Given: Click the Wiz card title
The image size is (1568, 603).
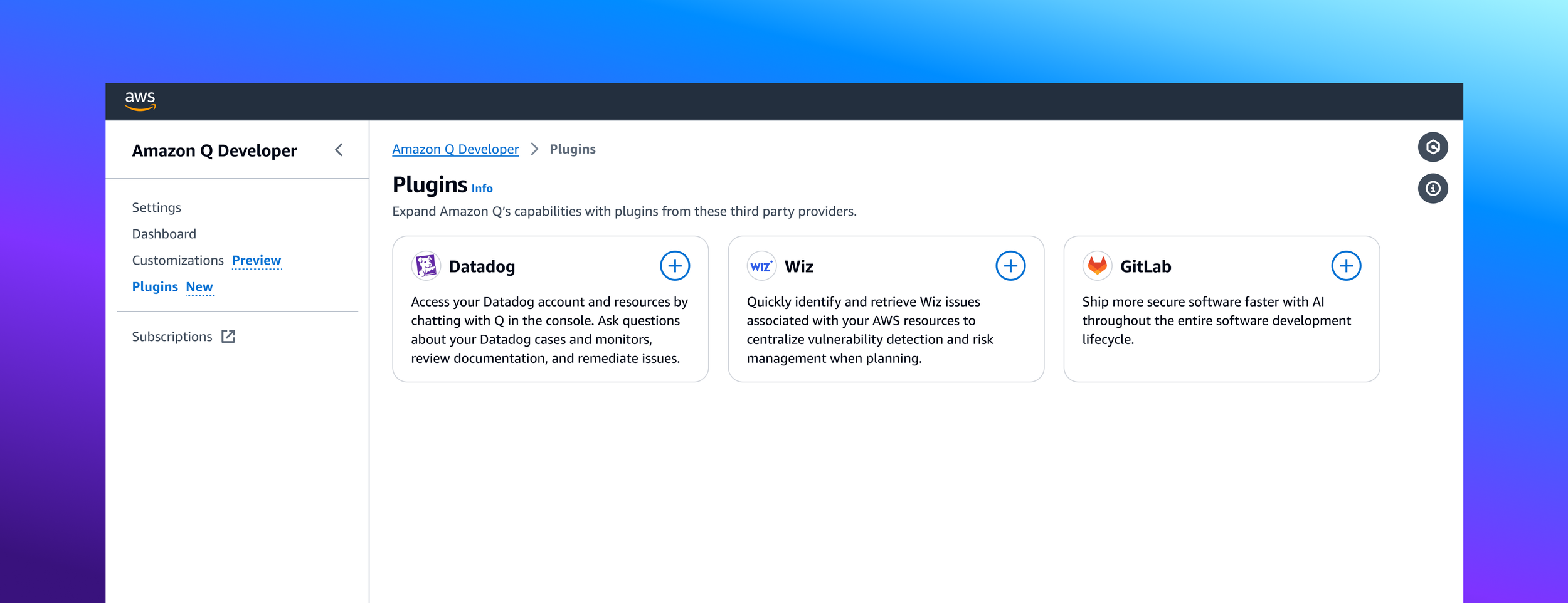Looking at the screenshot, I should (798, 266).
